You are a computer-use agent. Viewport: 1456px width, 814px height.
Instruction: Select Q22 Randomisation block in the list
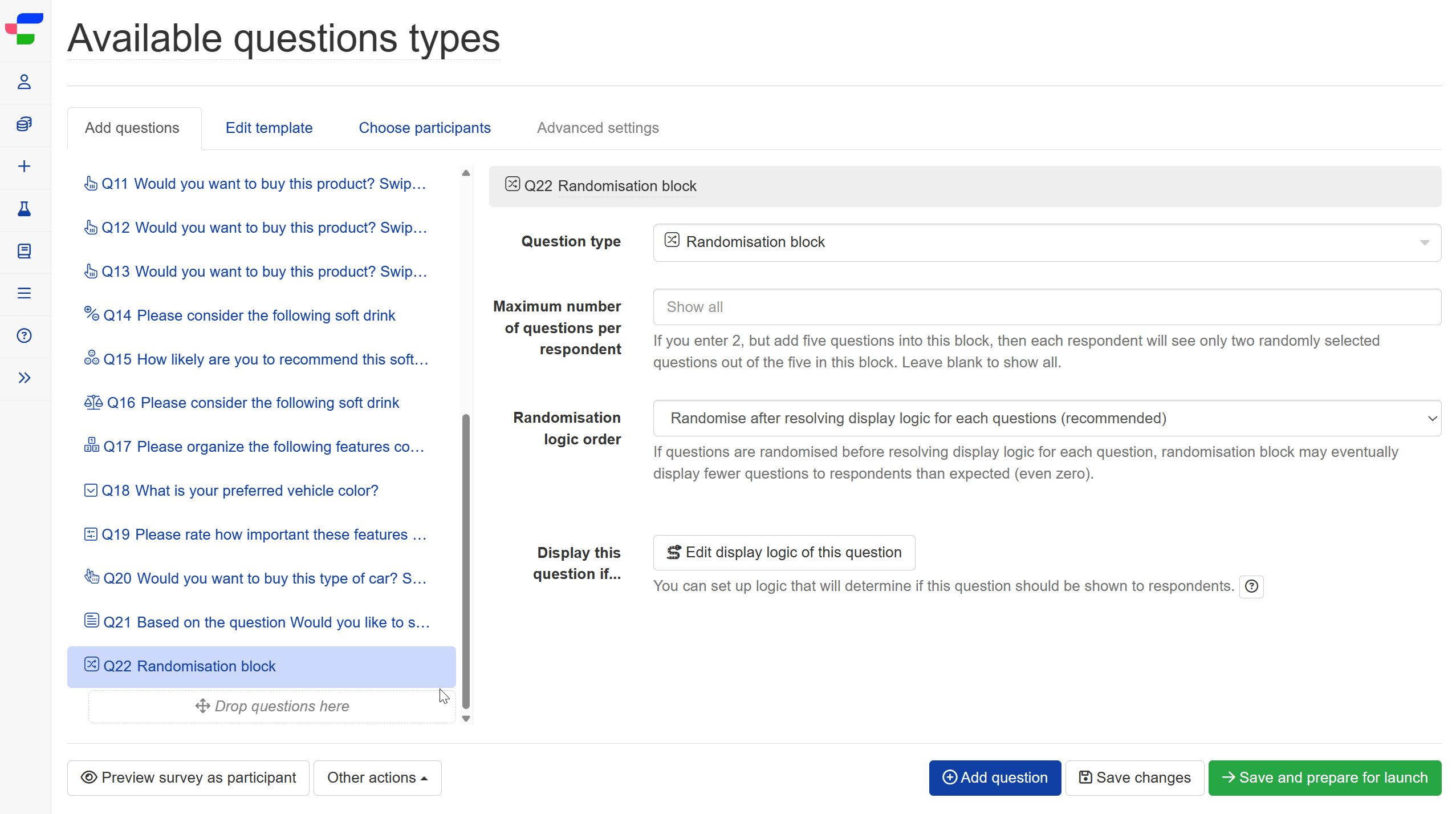[262, 666]
